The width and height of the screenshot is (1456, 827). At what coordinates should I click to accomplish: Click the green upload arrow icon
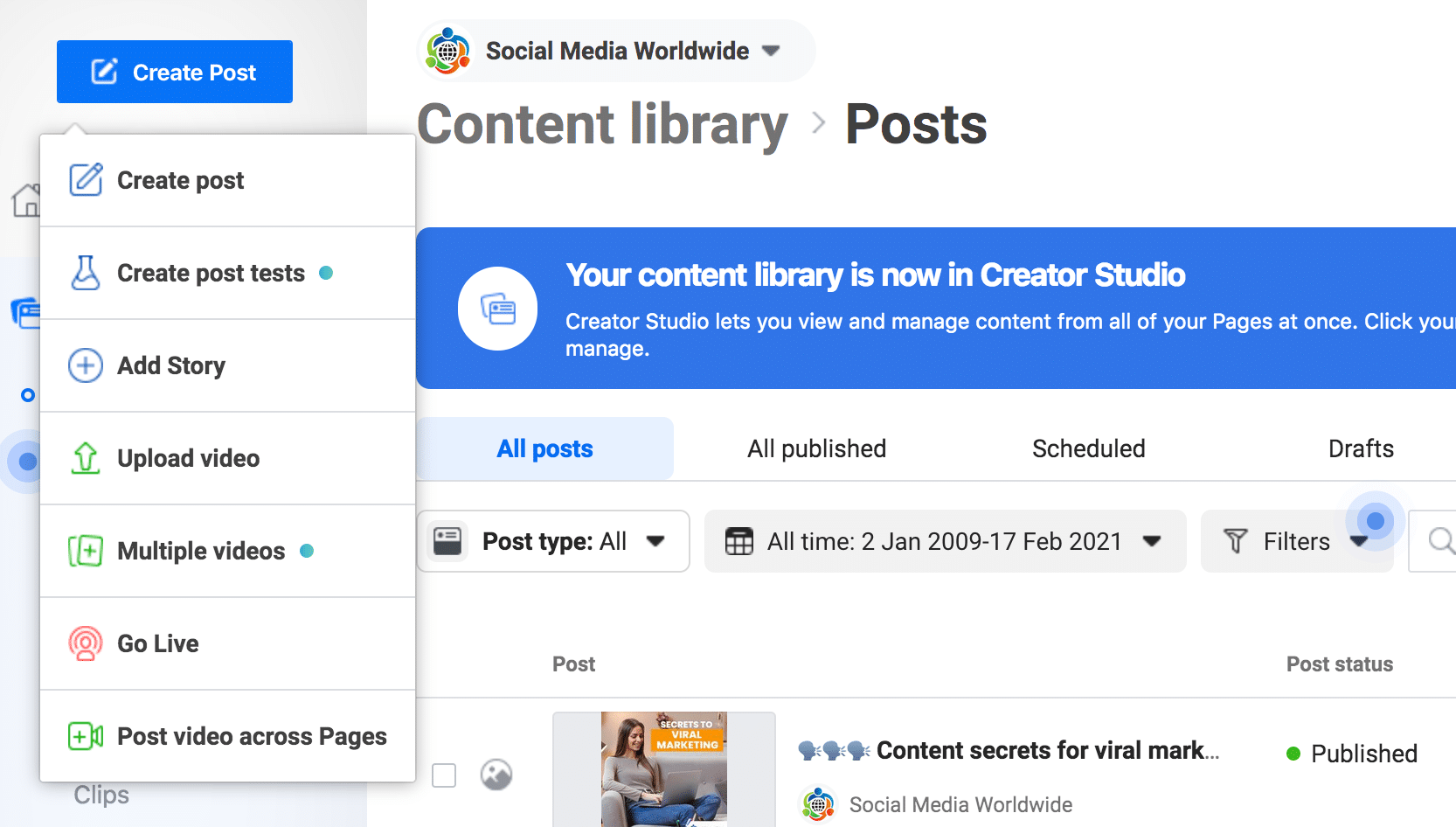coord(86,458)
